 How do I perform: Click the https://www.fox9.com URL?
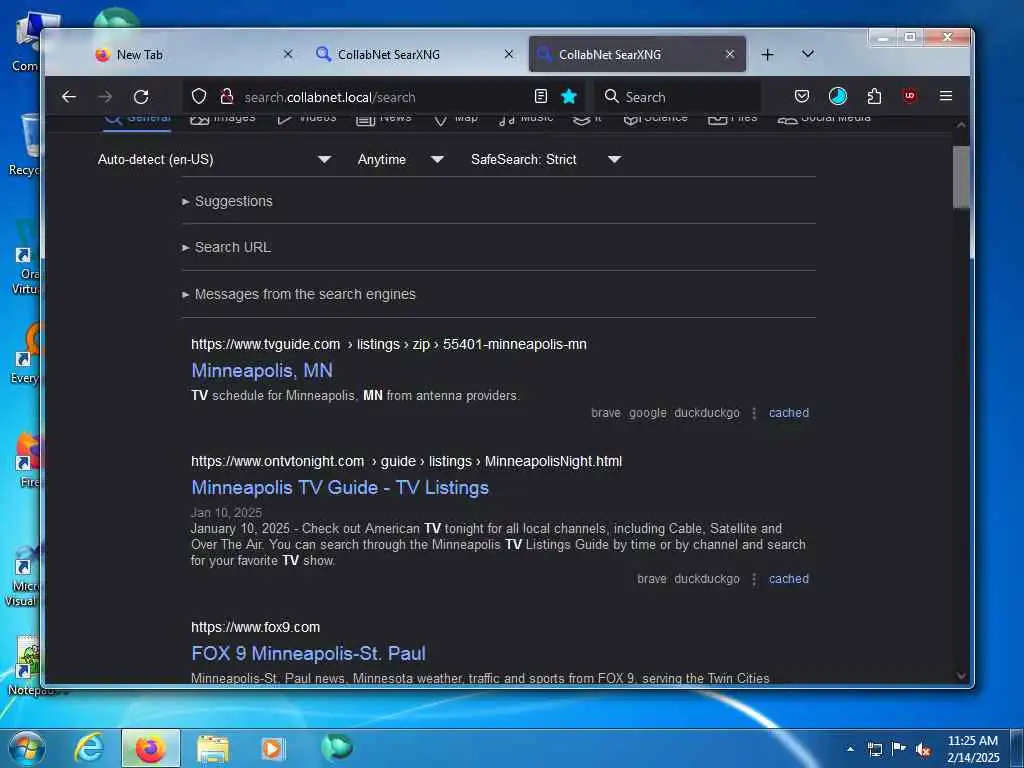pos(255,627)
